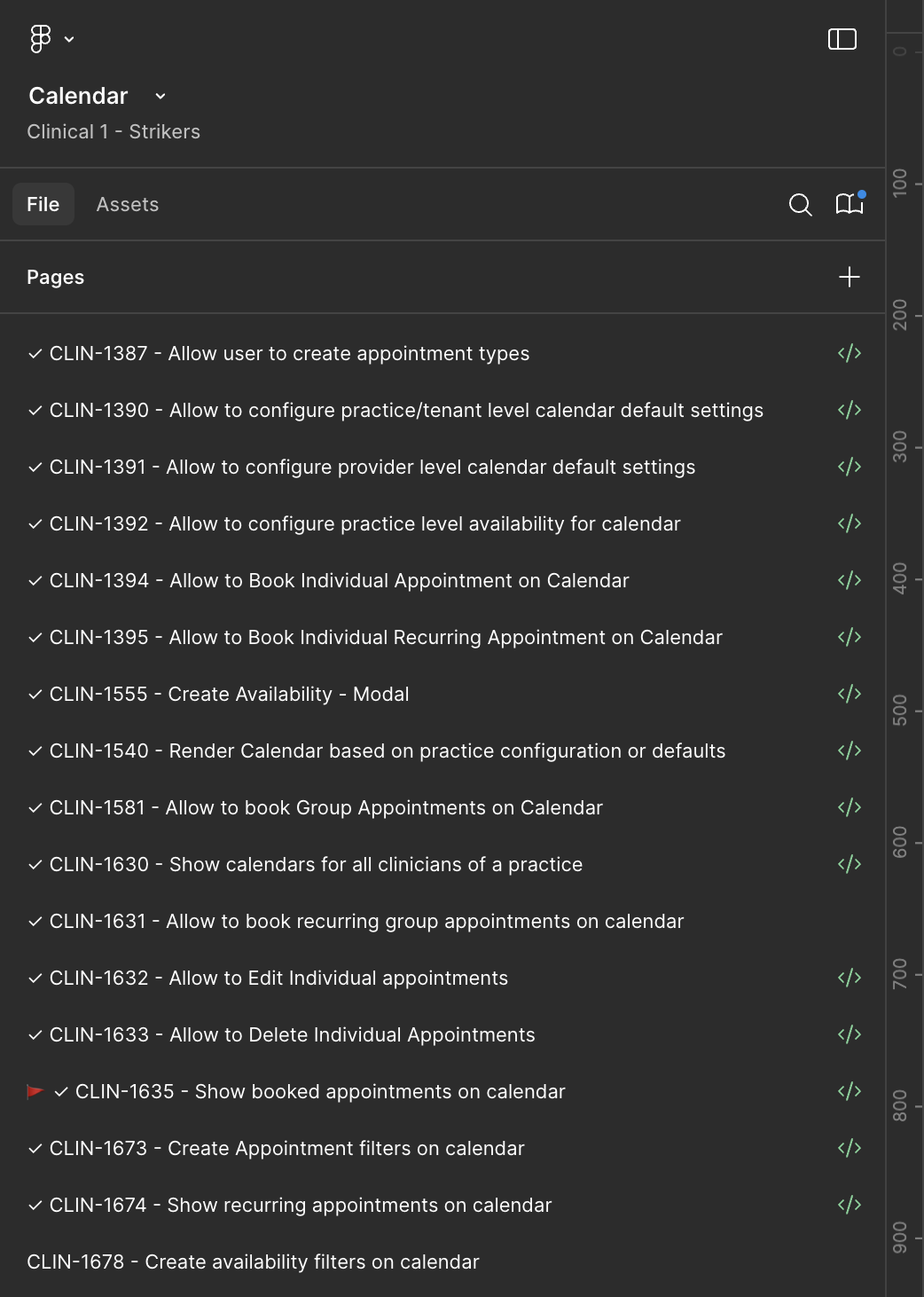Expand the Calendar file name dropdown
924x1297 pixels.
[161, 96]
